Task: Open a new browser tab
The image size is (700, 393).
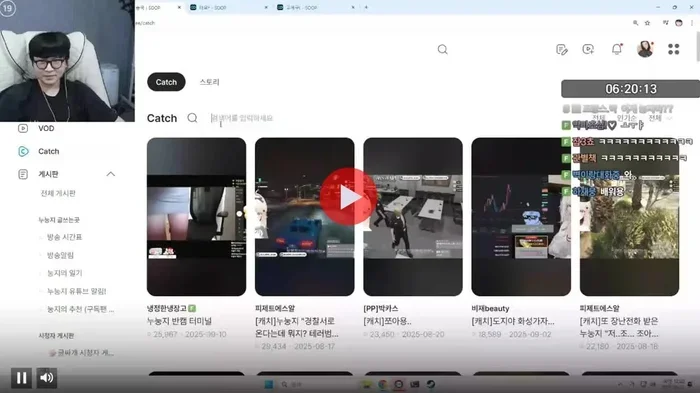Action: (x=366, y=7)
